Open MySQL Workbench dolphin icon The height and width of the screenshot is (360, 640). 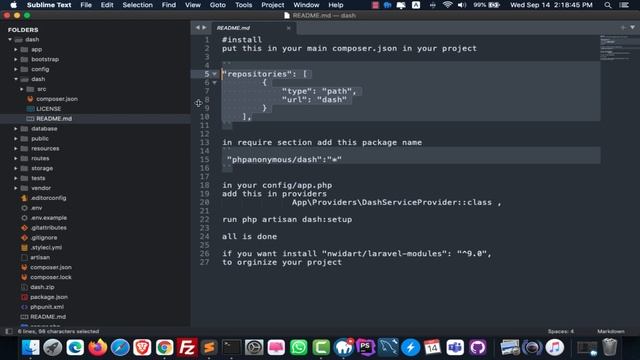pos(388,348)
